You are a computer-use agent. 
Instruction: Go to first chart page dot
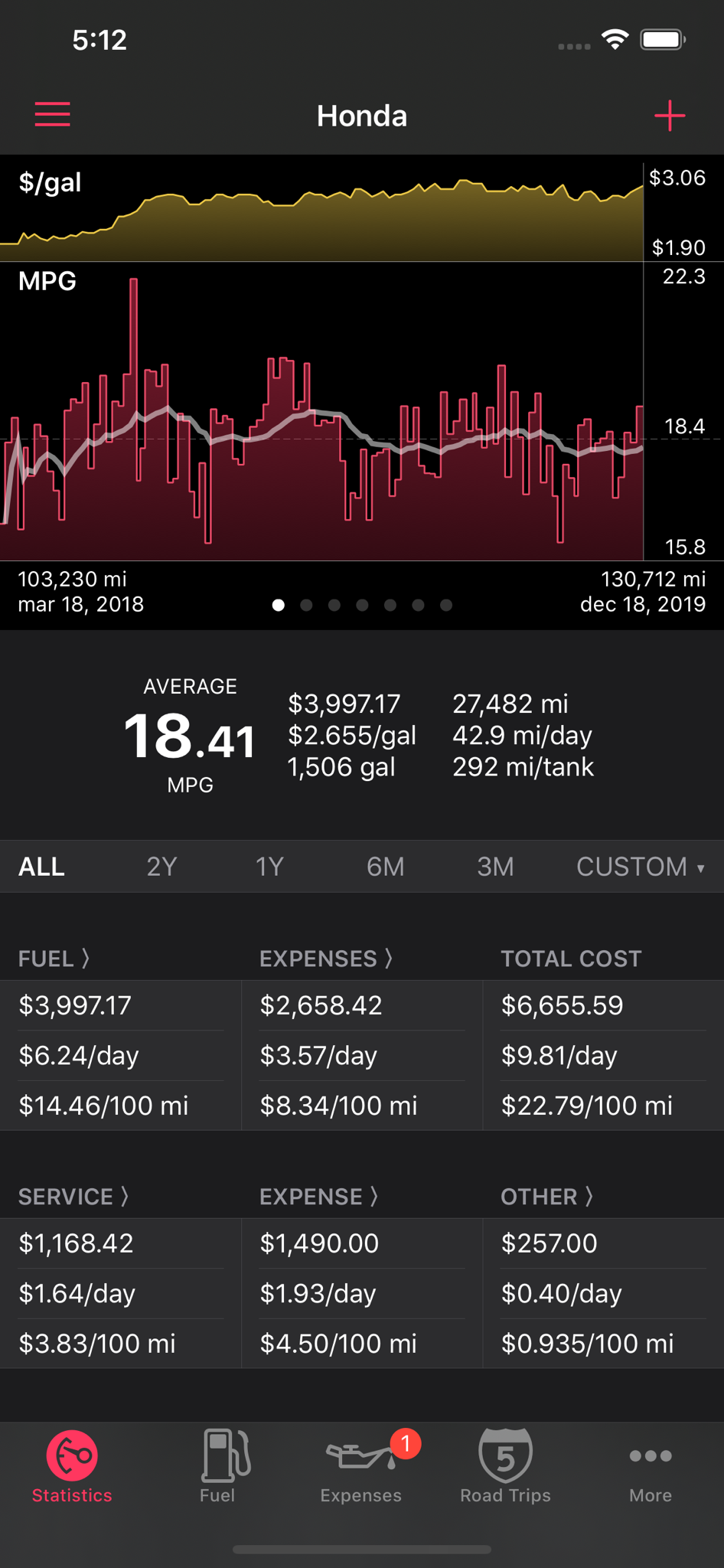pos(279,605)
